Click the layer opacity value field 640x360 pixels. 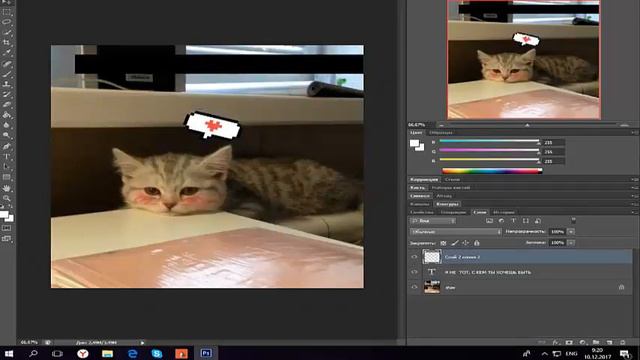coord(557,232)
